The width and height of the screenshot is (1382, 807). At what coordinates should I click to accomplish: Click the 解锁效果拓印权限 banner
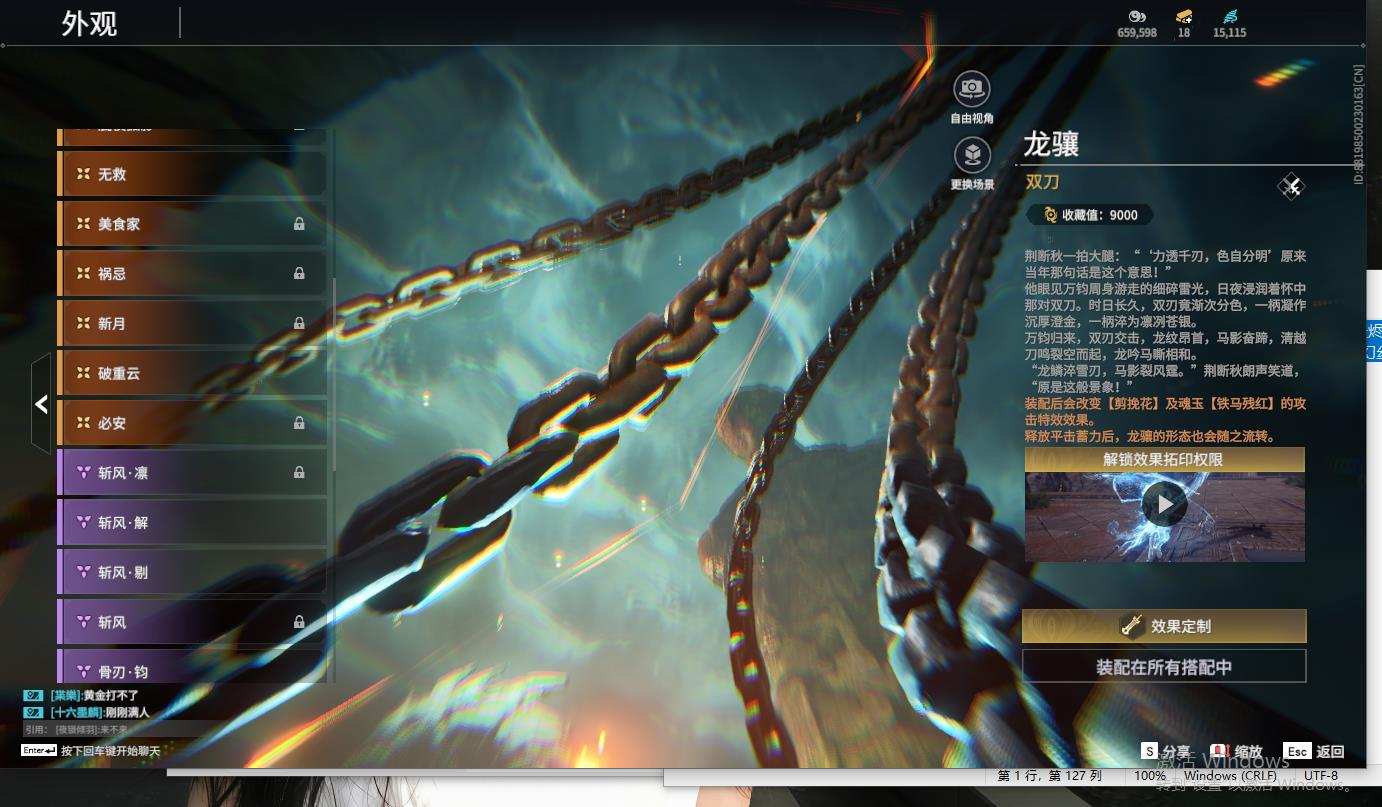pyautogui.click(x=1164, y=459)
